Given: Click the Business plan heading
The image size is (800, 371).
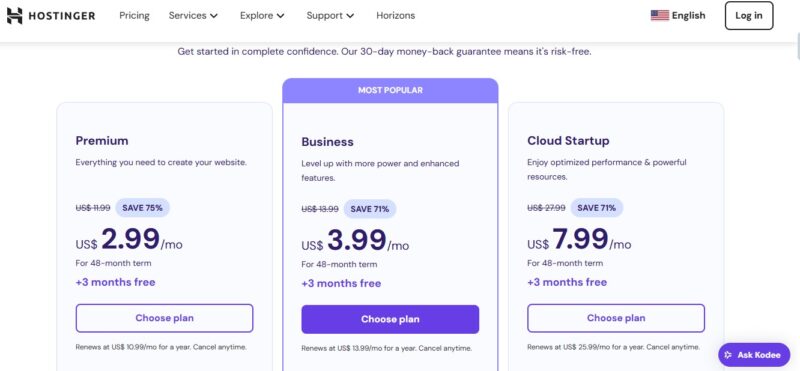Looking at the screenshot, I should click(328, 141).
